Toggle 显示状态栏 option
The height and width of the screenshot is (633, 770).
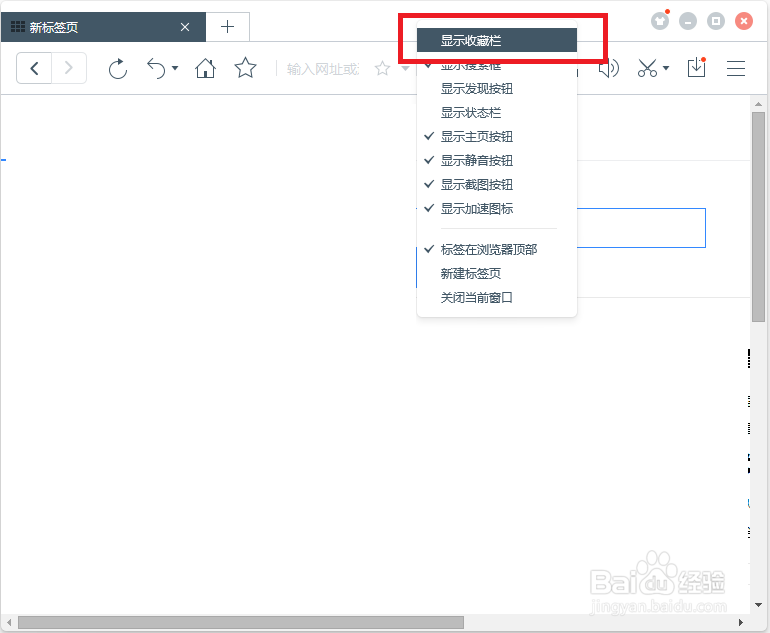(496, 112)
